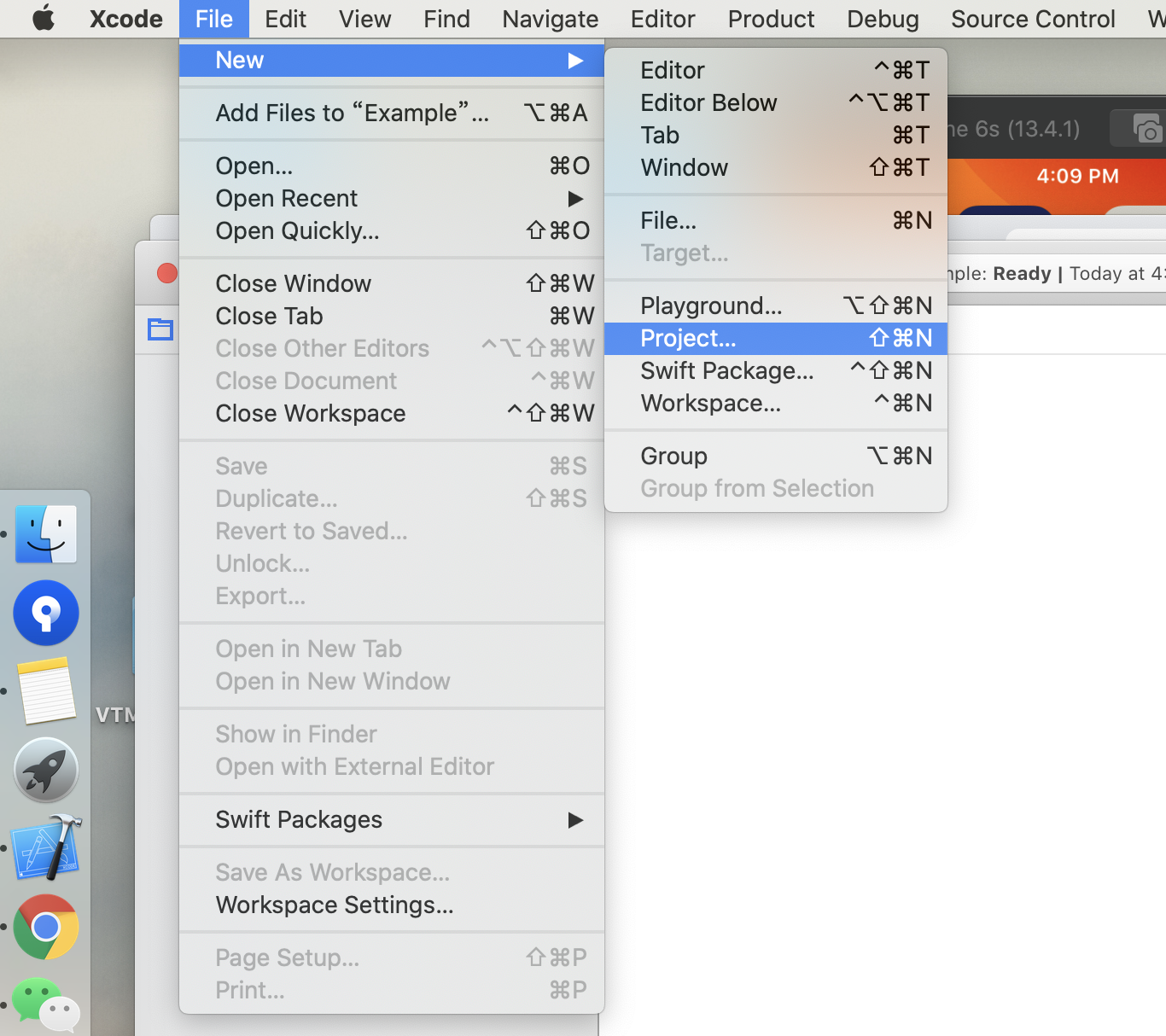Click the simulator screenshot camera icon
Screen dimensions: 1166x1036
tap(1148, 129)
